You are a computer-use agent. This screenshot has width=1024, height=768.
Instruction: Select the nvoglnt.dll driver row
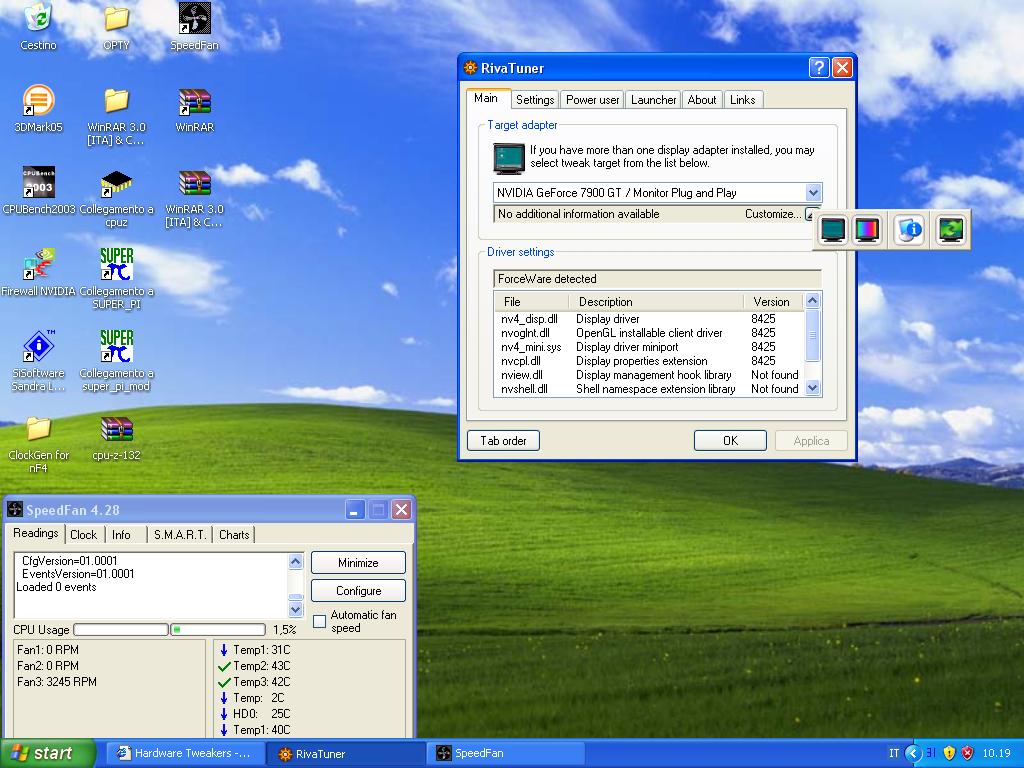point(650,333)
